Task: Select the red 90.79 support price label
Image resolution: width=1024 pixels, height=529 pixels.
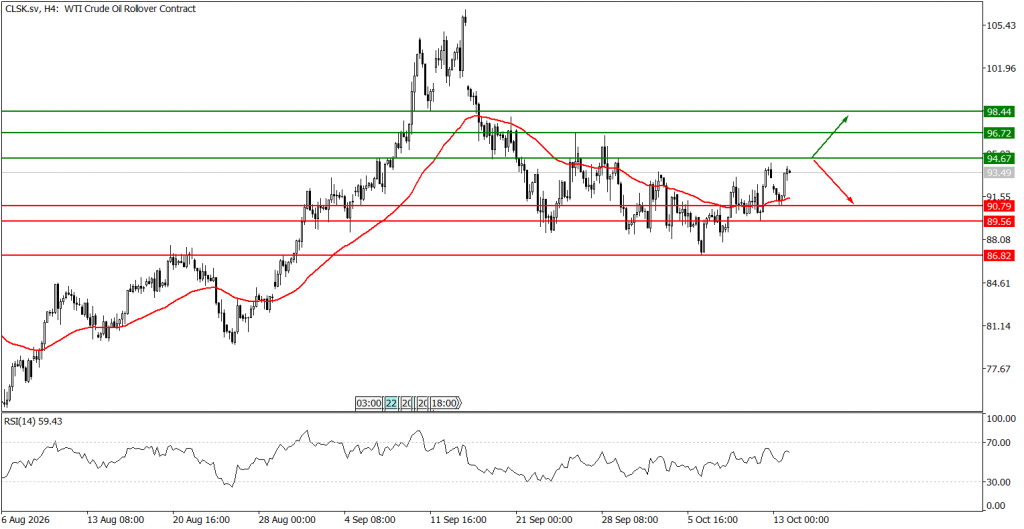Action: point(999,206)
